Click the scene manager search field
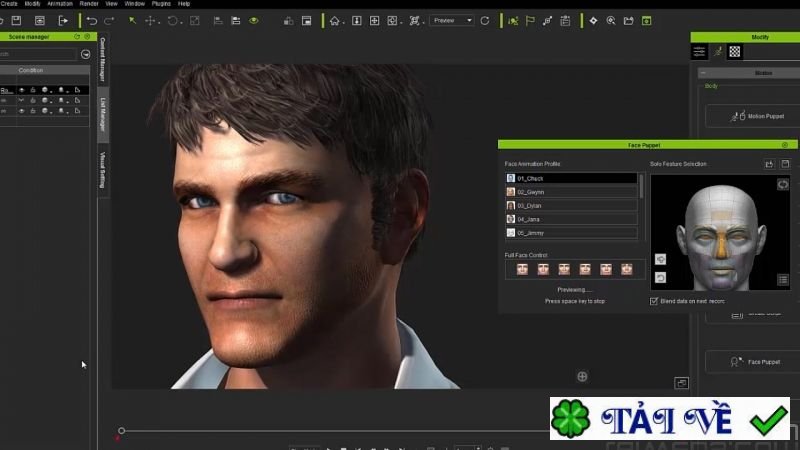 pos(38,54)
